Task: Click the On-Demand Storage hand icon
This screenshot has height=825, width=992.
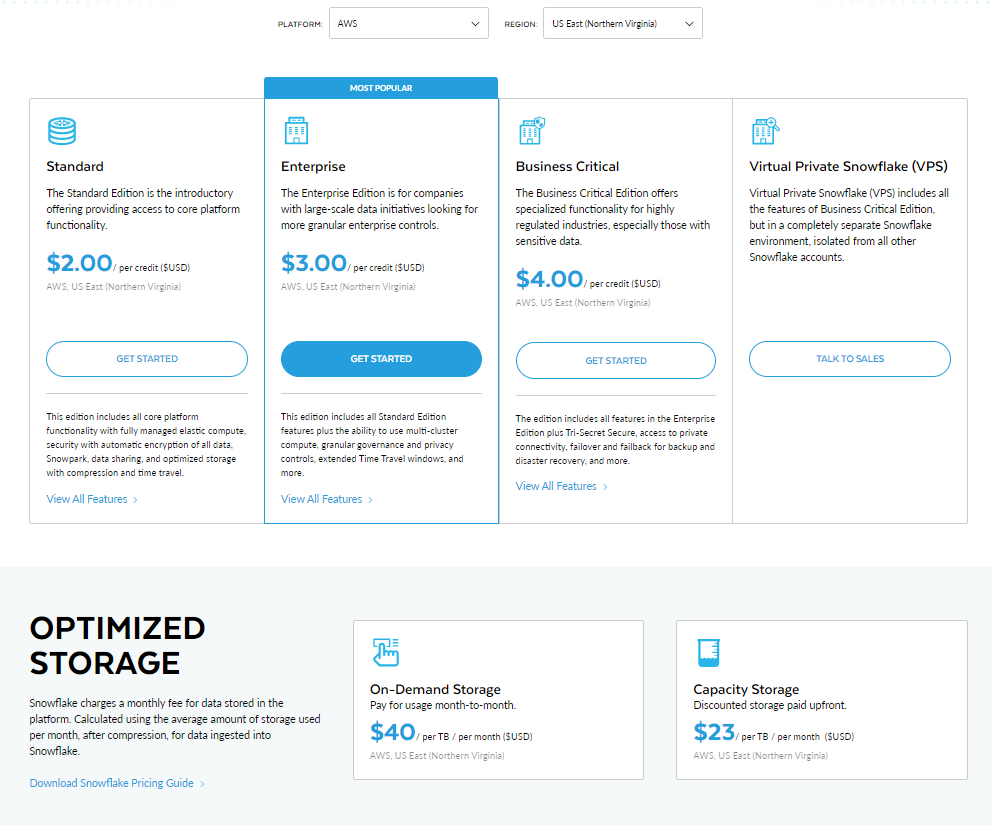Action: coord(386,650)
